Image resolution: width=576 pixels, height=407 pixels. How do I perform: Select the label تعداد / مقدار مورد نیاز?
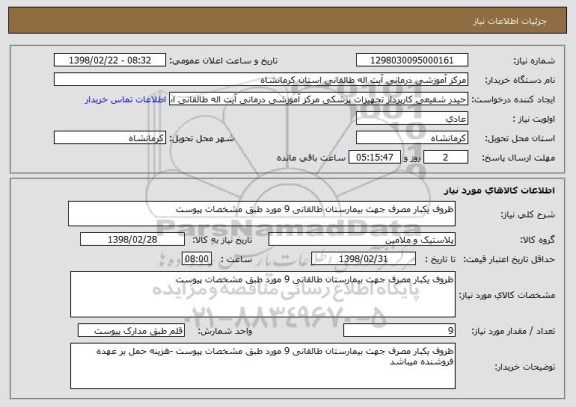pos(513,331)
